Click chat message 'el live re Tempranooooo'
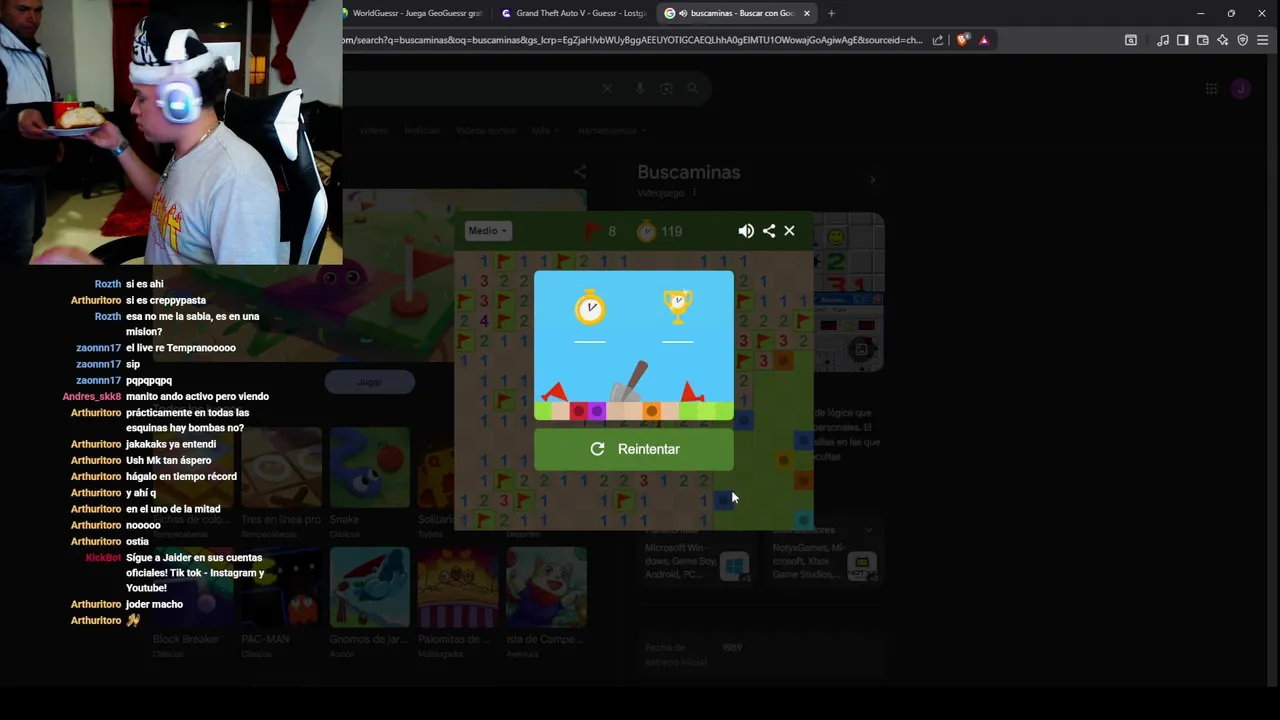 tap(181, 348)
